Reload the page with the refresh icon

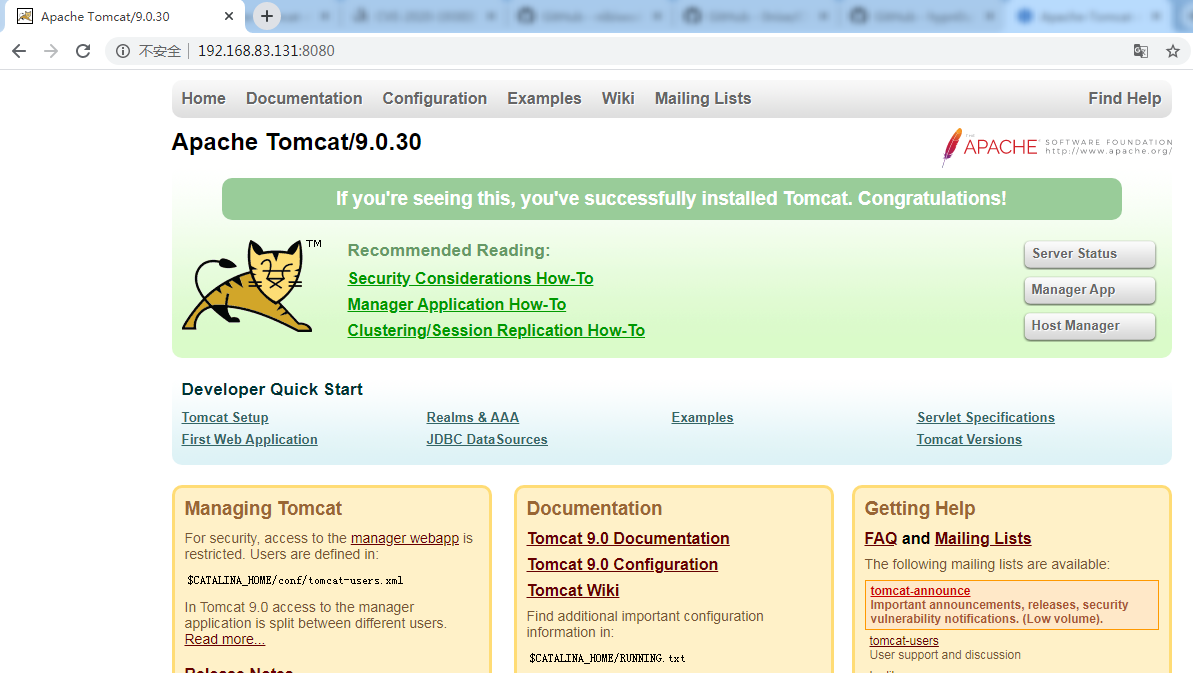(x=83, y=51)
